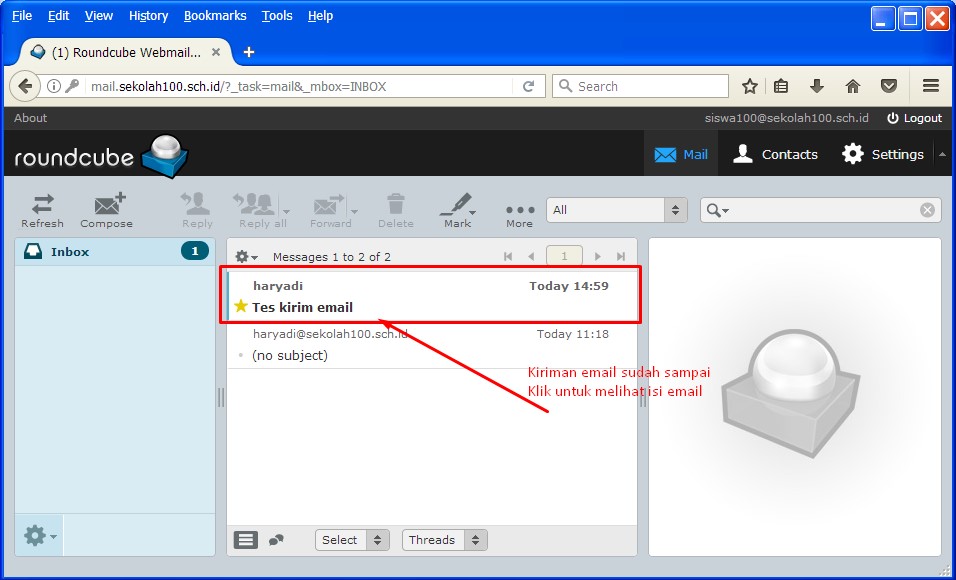This screenshot has width=956, height=580.
Task: Expand the Select dropdown
Action: [352, 540]
